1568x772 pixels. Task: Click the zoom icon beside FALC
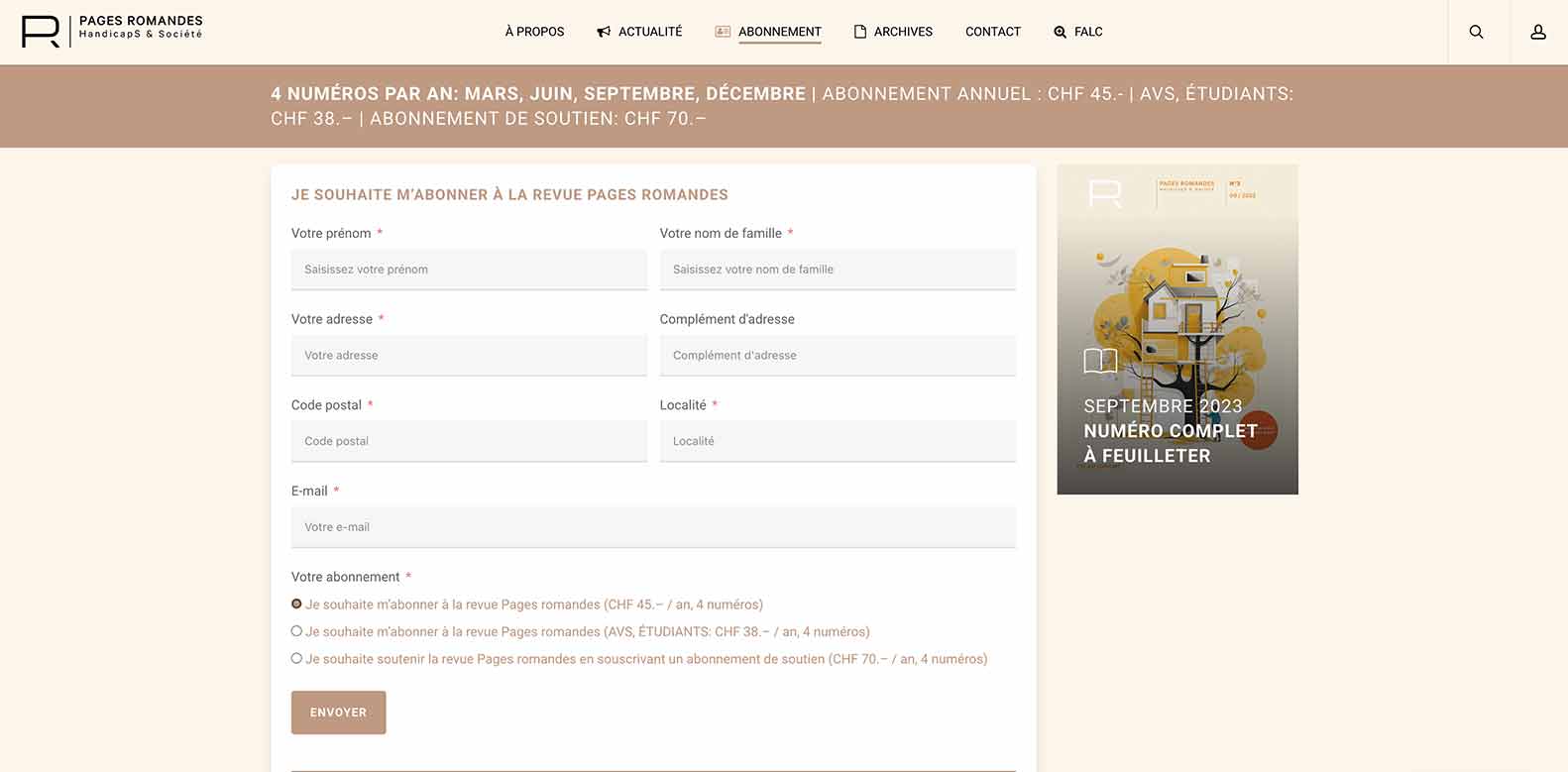pos(1061,32)
